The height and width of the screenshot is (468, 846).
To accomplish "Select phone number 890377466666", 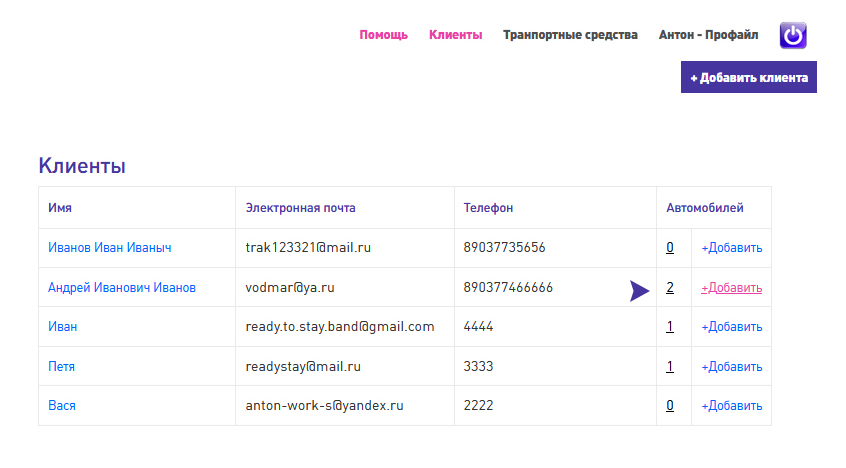I will pos(508,288).
